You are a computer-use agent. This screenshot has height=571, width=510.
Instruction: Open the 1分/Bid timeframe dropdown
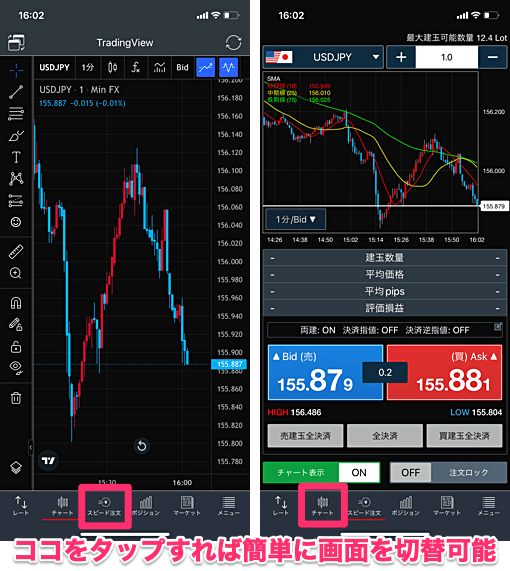point(295,220)
